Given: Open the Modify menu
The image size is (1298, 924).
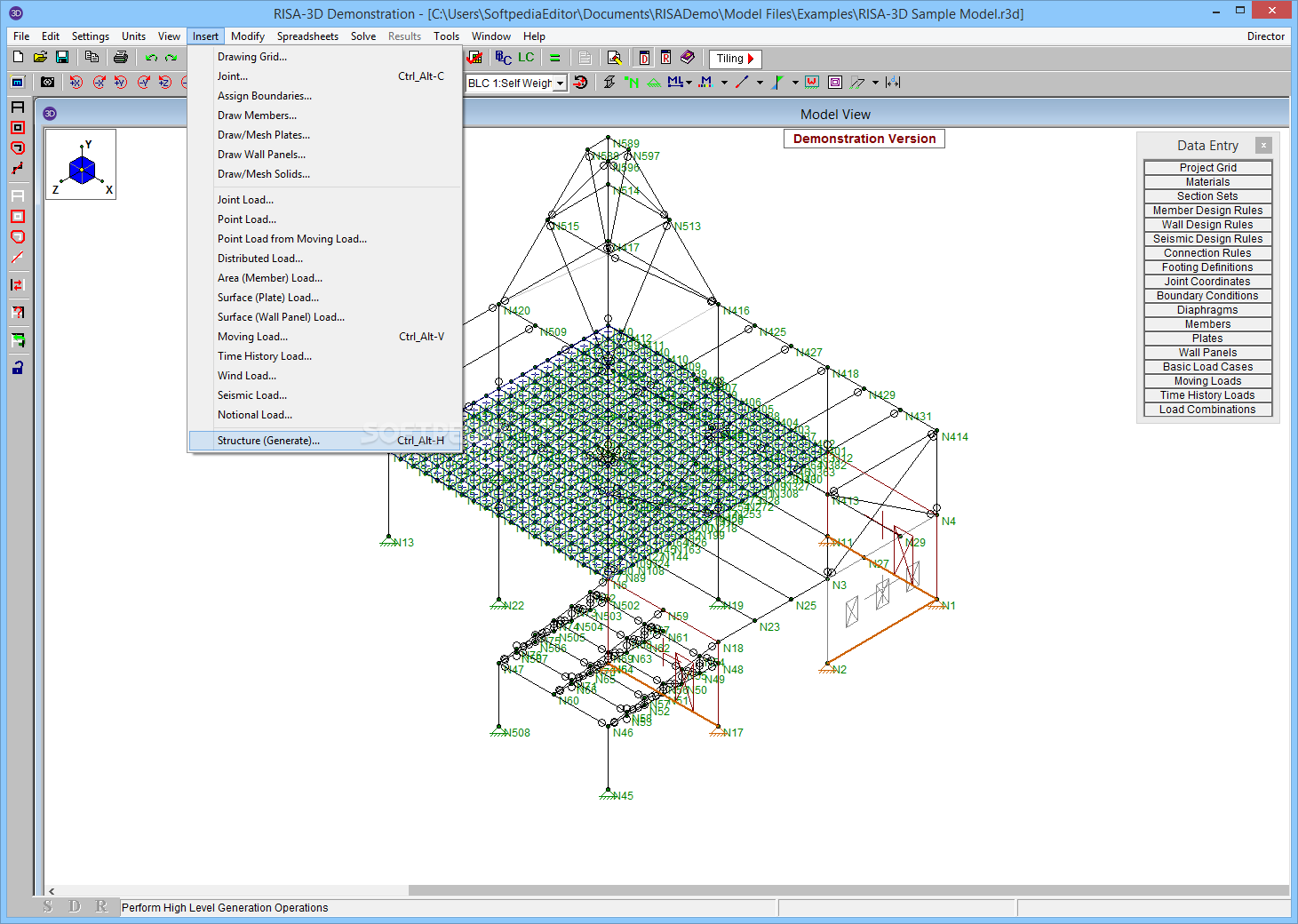Looking at the screenshot, I should point(248,36).
